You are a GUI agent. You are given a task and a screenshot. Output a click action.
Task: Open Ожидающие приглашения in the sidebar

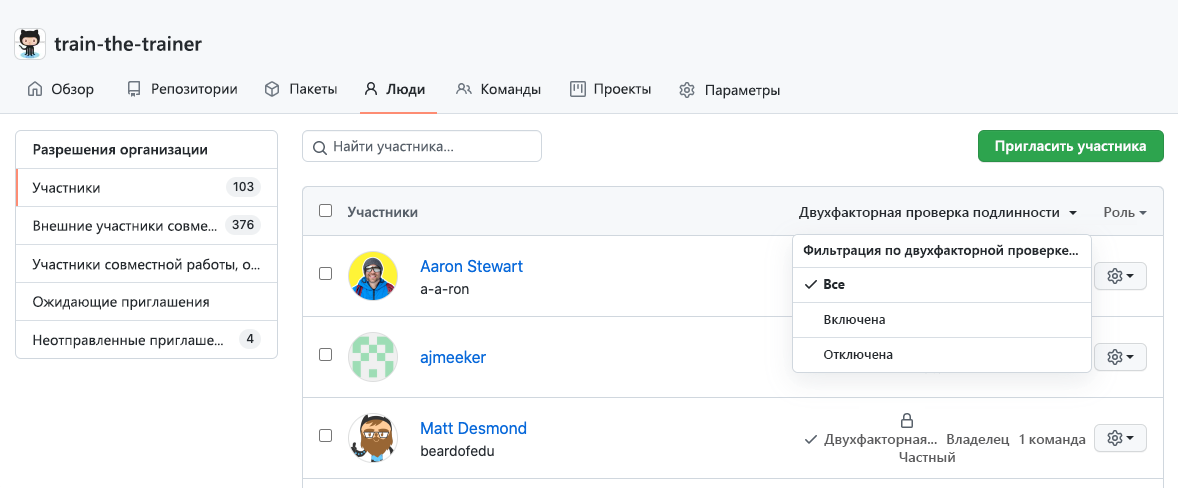pos(146,302)
